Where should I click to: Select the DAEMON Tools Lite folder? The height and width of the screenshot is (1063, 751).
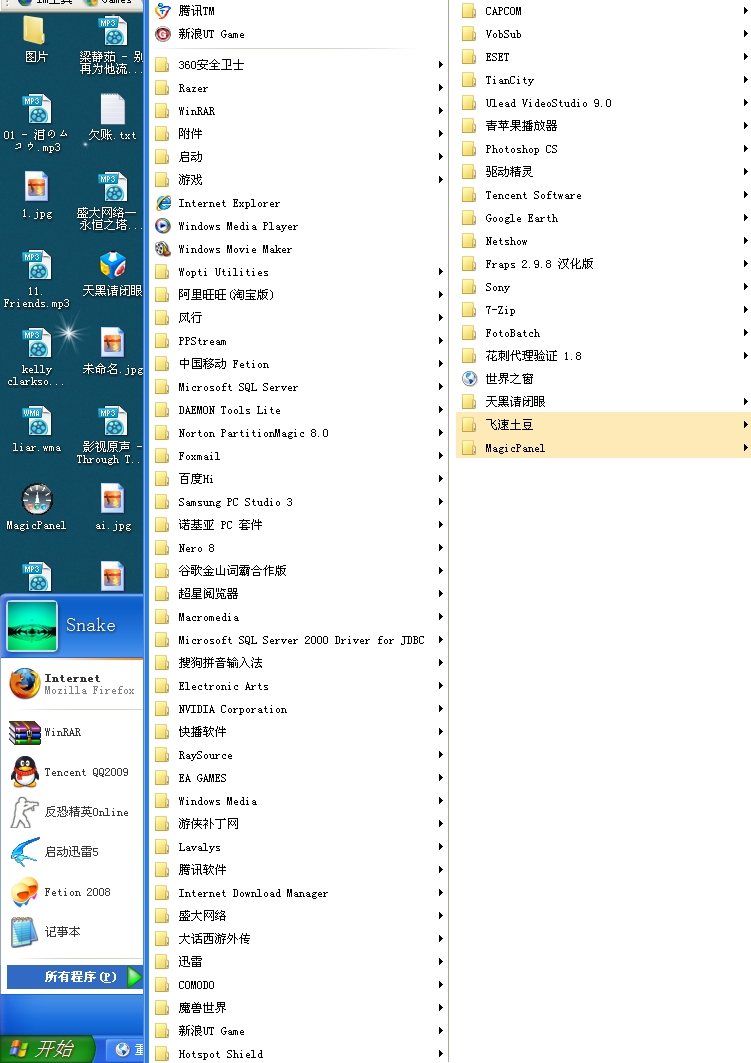pyautogui.click(x=229, y=410)
